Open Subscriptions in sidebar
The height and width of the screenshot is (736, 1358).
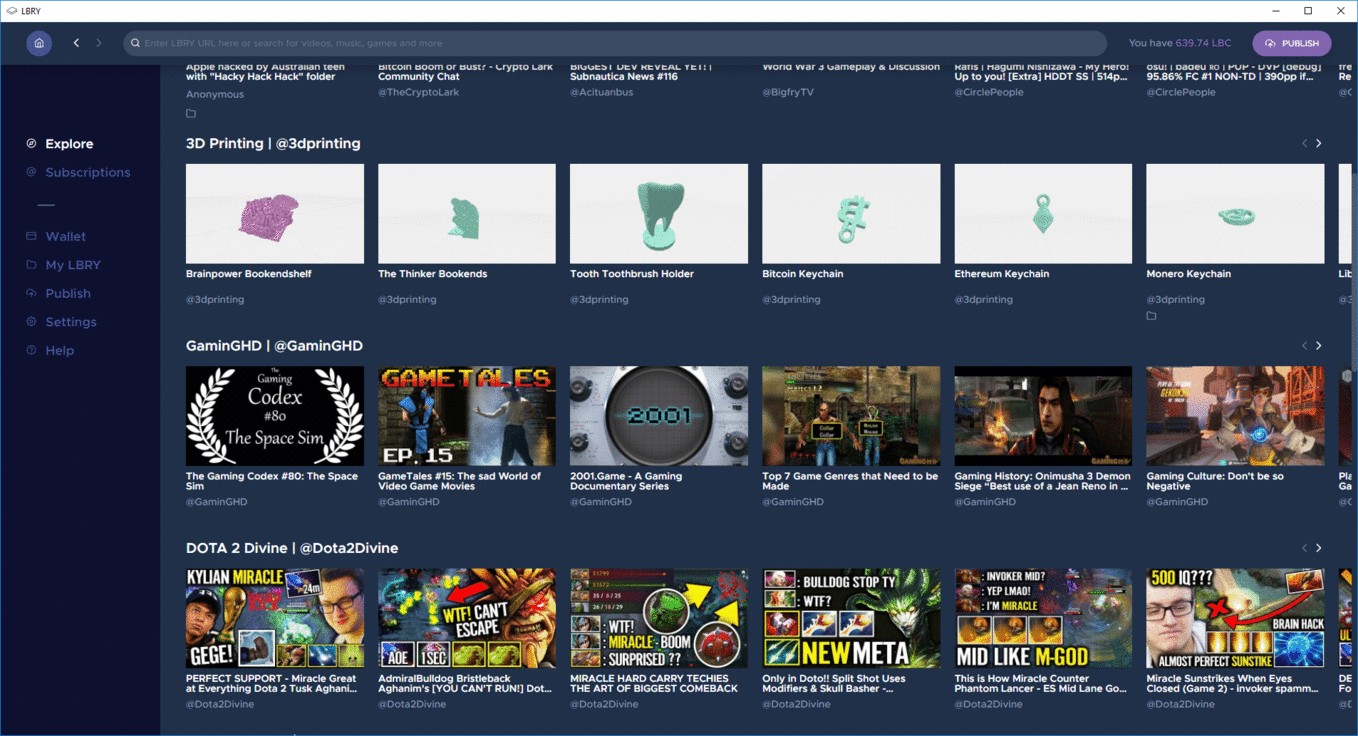tap(88, 172)
